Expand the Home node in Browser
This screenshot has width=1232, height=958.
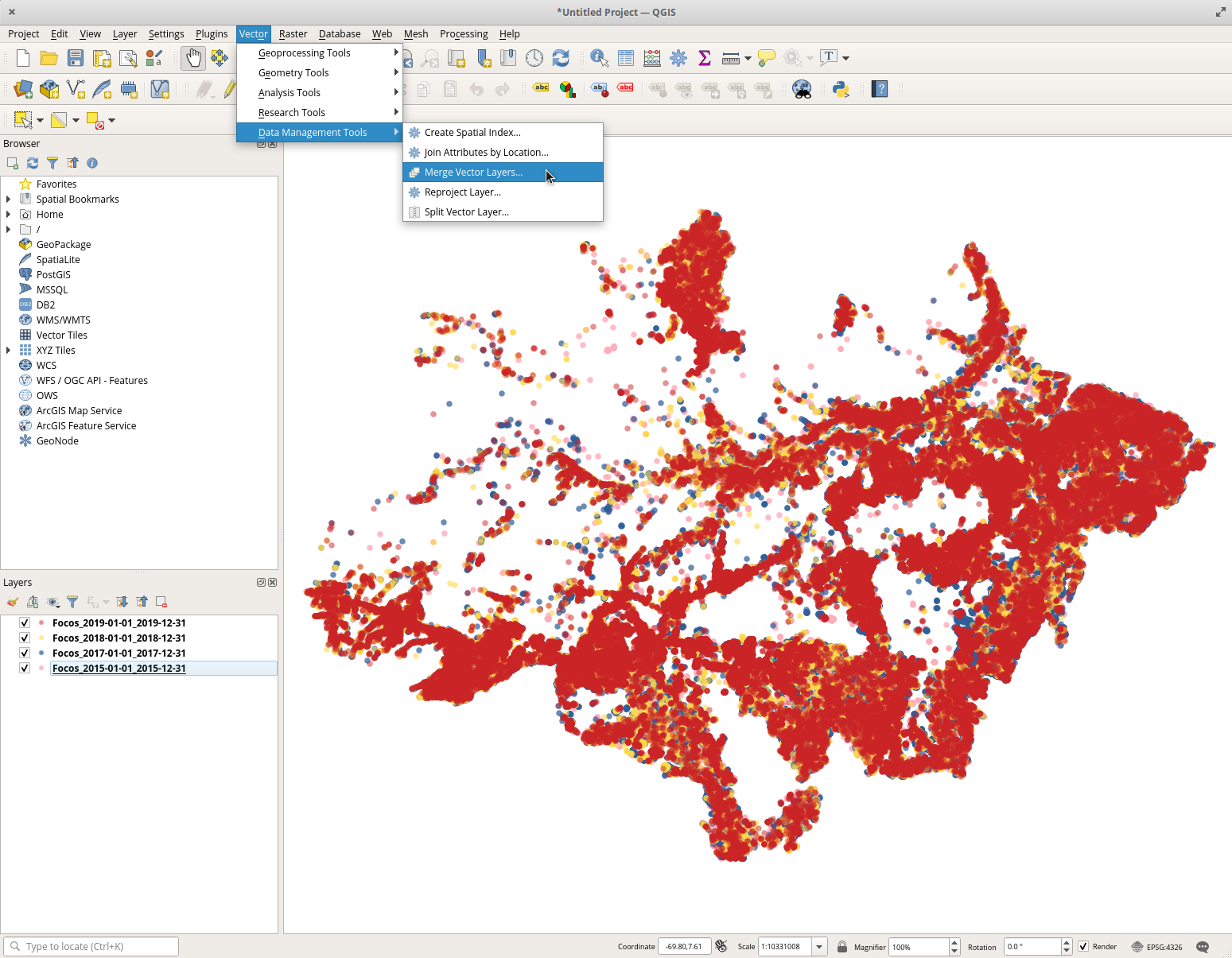tap(9, 215)
